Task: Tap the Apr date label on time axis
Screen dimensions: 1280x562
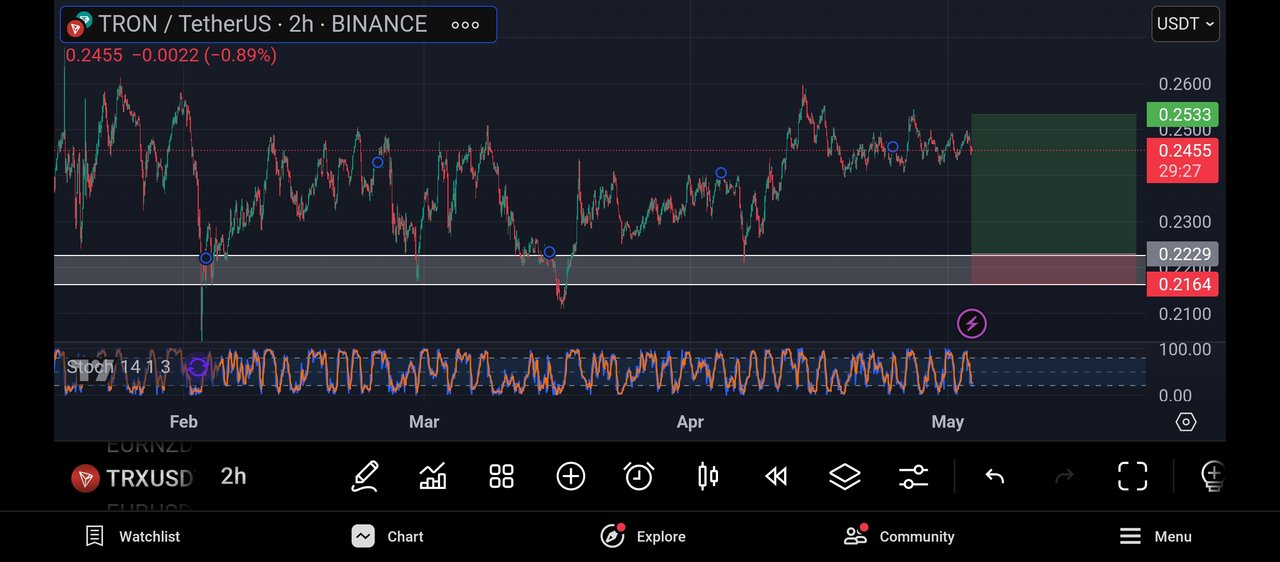Action: click(690, 422)
